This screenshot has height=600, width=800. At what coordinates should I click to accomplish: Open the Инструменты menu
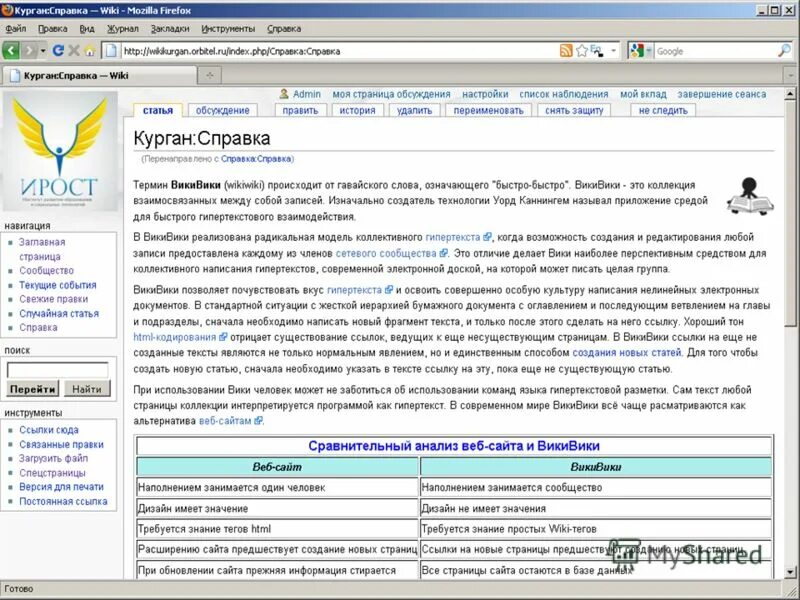tap(228, 29)
